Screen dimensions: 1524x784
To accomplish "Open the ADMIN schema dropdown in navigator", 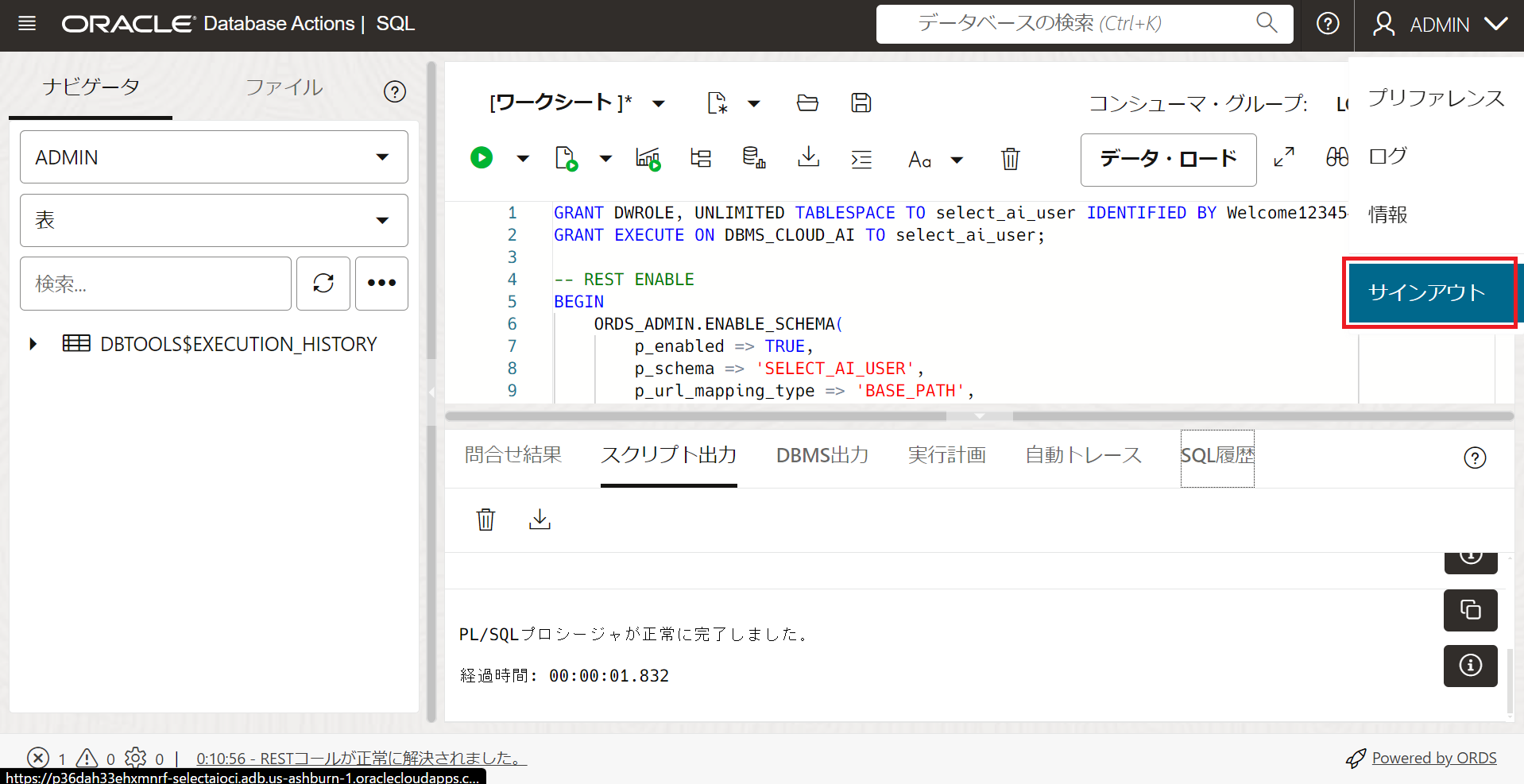I will click(214, 157).
